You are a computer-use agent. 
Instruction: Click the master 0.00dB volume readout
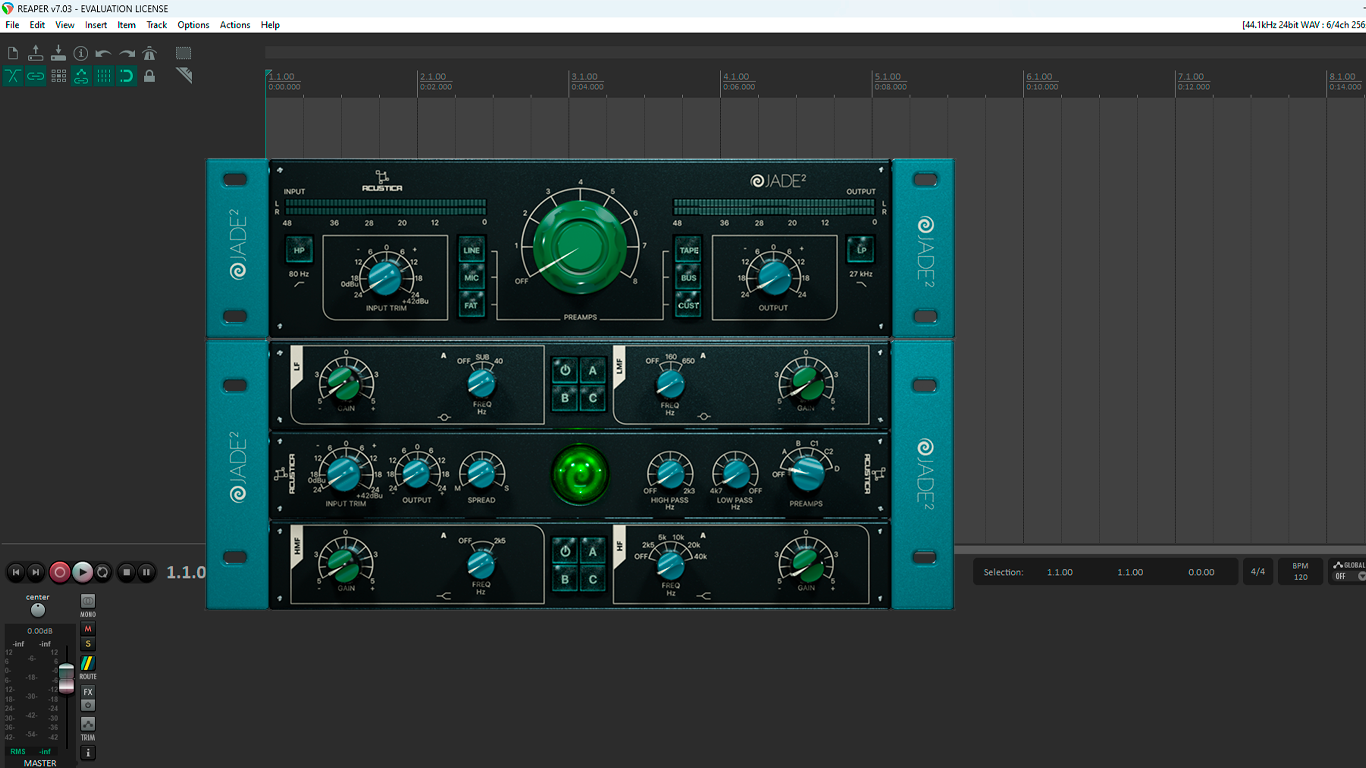pos(39,631)
